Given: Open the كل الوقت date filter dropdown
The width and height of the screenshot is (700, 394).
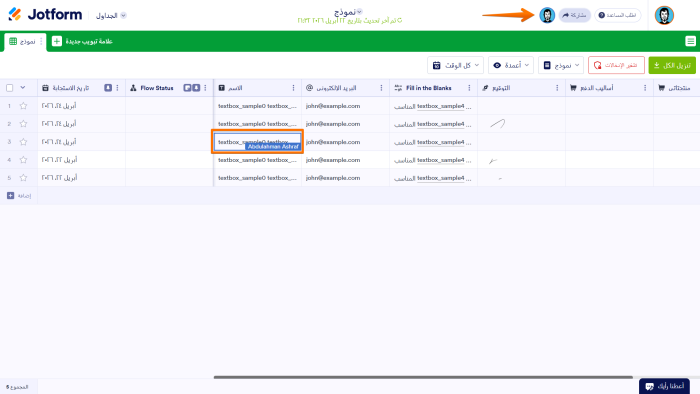Looking at the screenshot, I should (455, 65).
